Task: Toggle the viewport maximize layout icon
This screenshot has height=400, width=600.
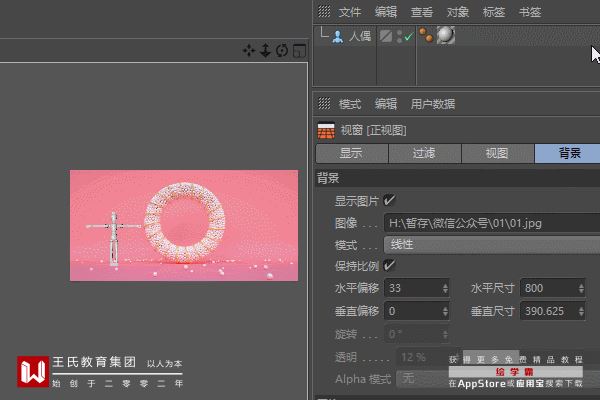Action: pos(299,51)
